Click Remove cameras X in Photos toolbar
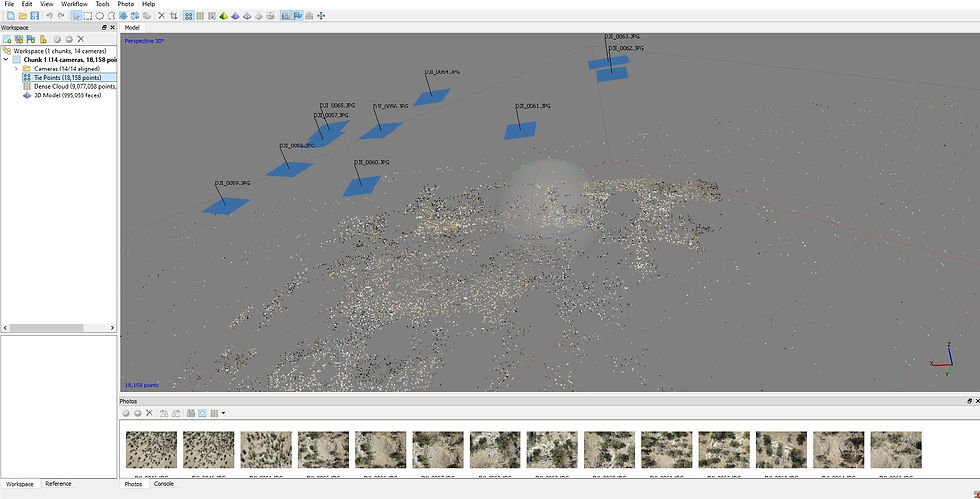The height and width of the screenshot is (499, 980). [149, 413]
